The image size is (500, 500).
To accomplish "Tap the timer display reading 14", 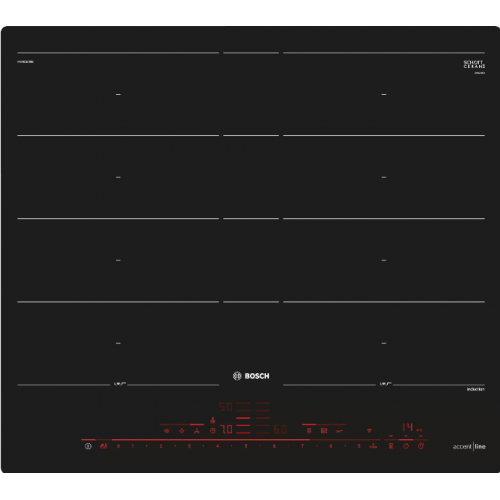I will 408,427.
